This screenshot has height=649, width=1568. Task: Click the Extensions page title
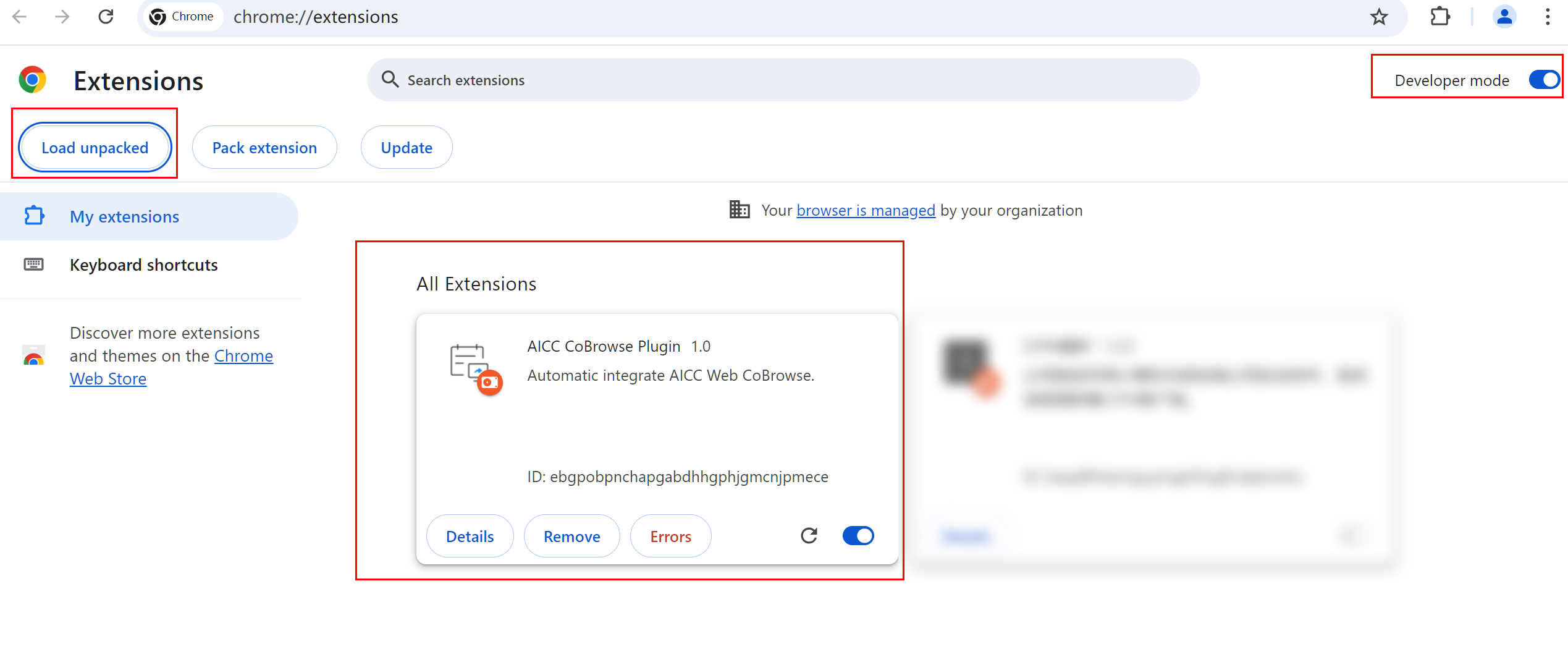tap(138, 81)
